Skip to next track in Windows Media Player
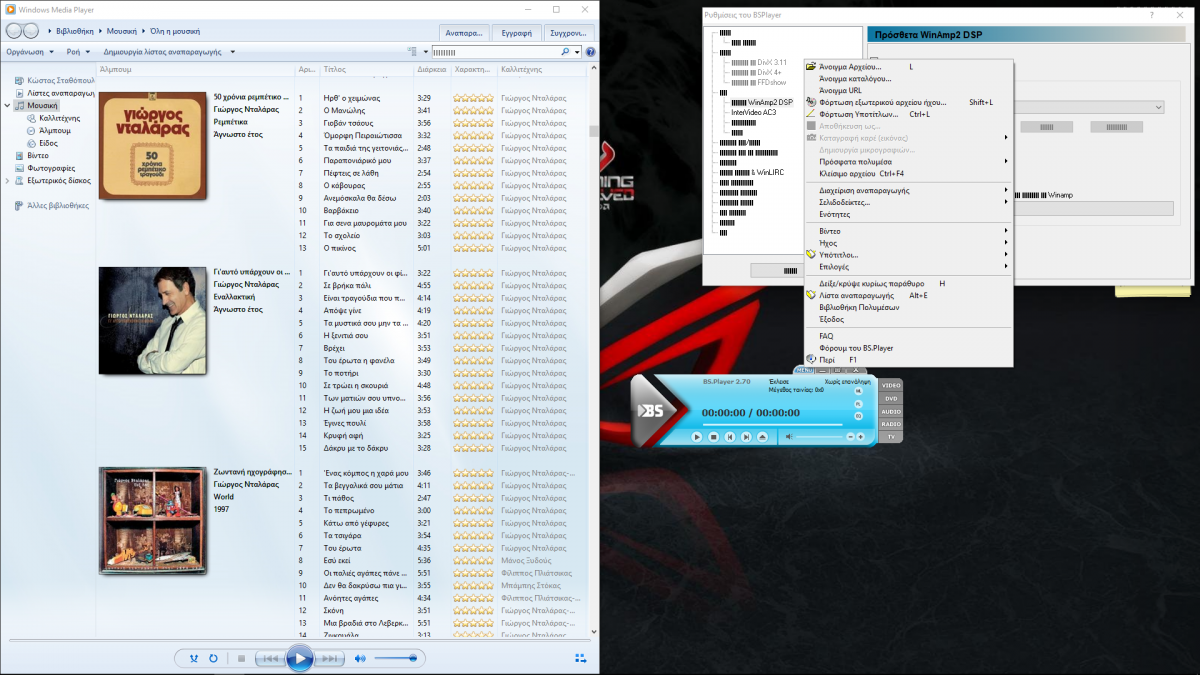The height and width of the screenshot is (675, 1200). point(330,658)
